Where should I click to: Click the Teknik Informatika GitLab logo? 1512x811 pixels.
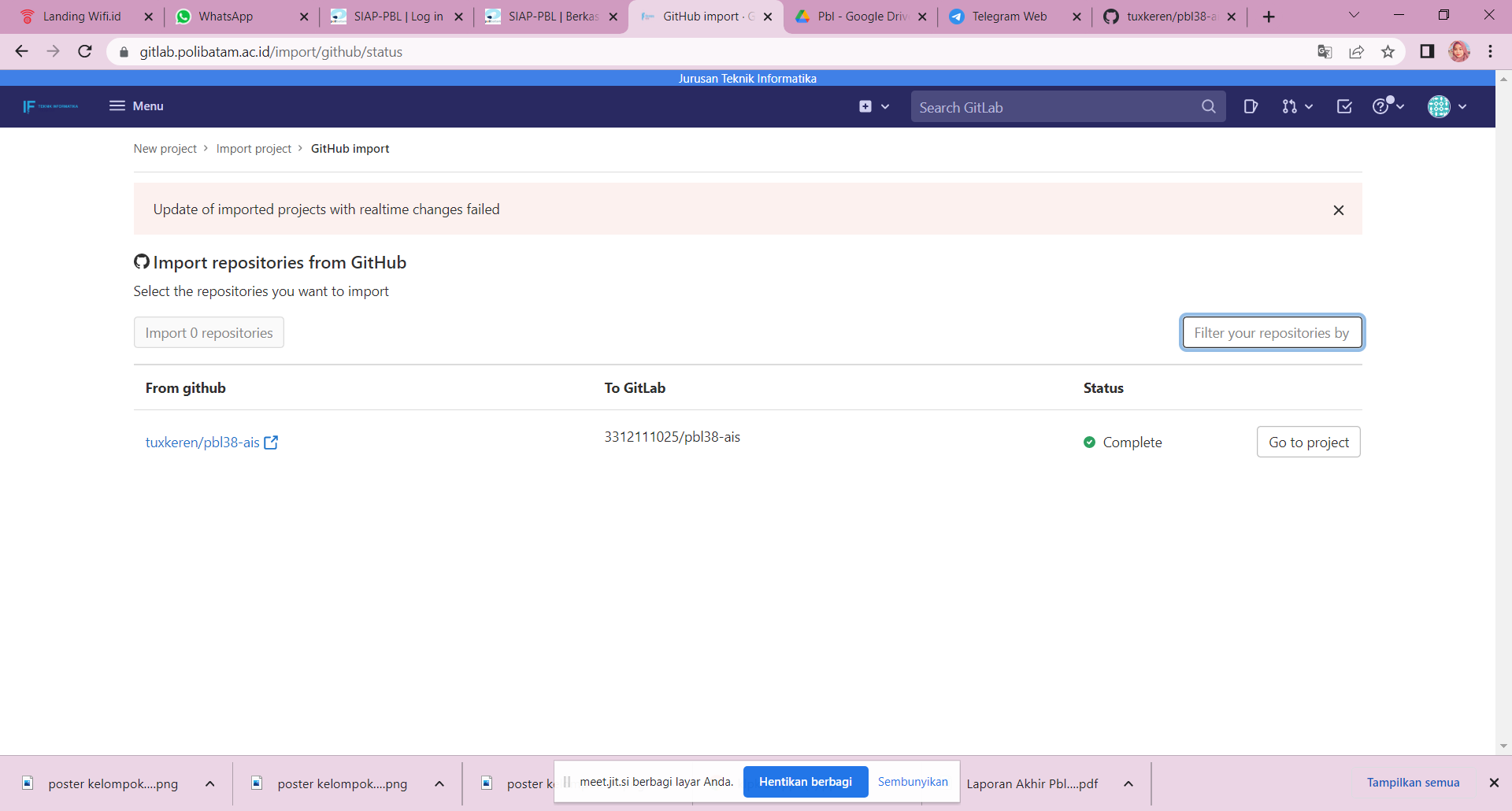coord(50,106)
